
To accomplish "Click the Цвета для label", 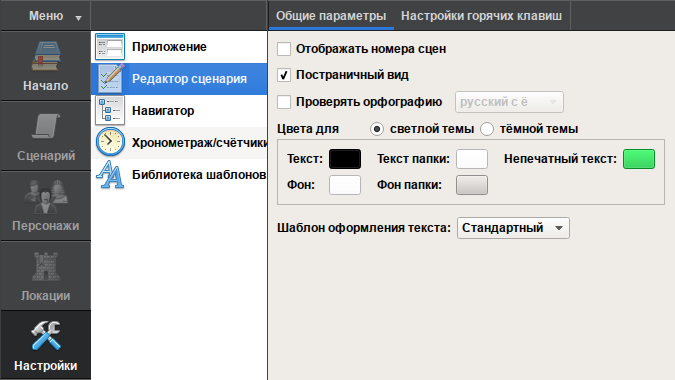I will [308, 129].
